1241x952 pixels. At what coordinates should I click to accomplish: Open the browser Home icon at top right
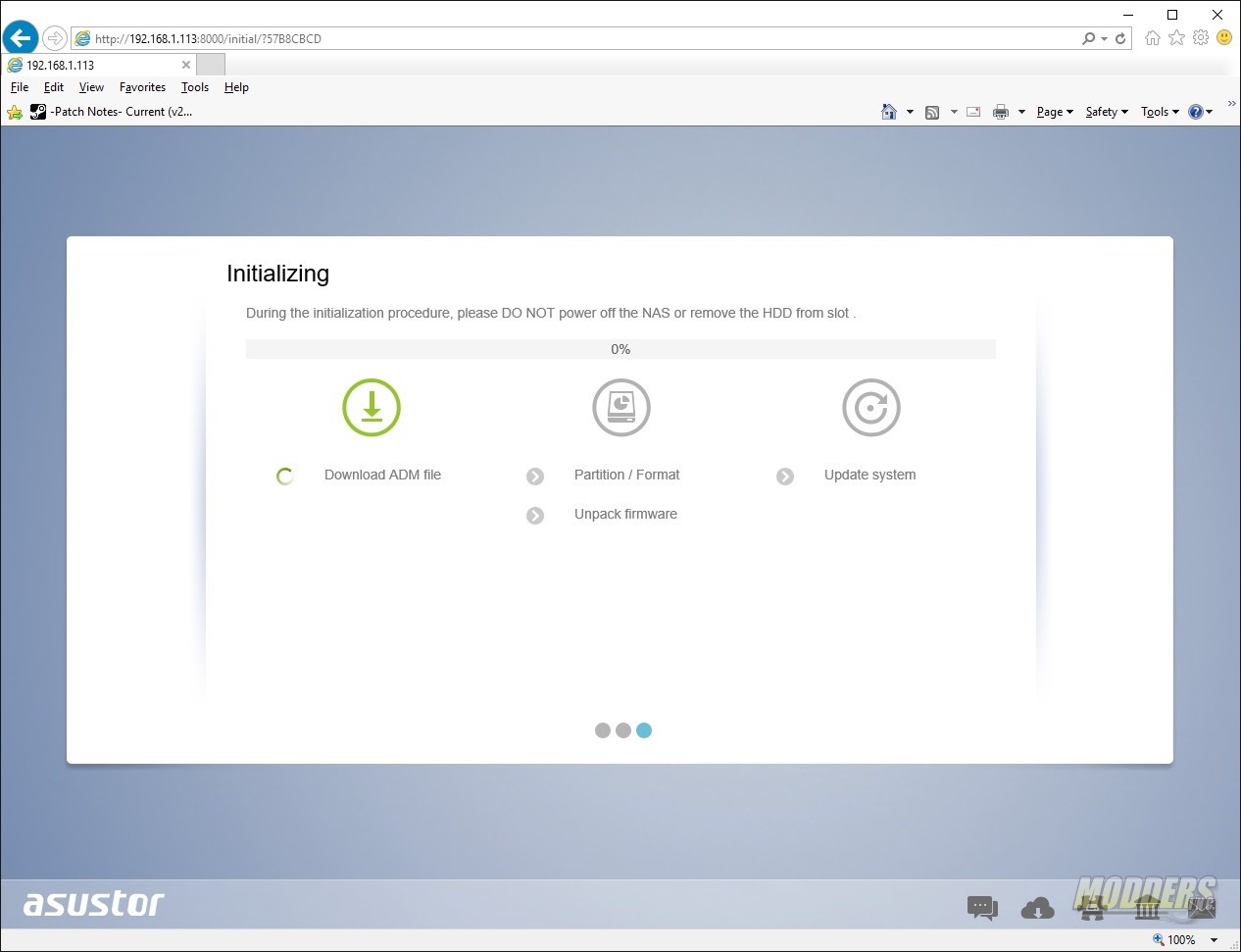click(x=1153, y=37)
